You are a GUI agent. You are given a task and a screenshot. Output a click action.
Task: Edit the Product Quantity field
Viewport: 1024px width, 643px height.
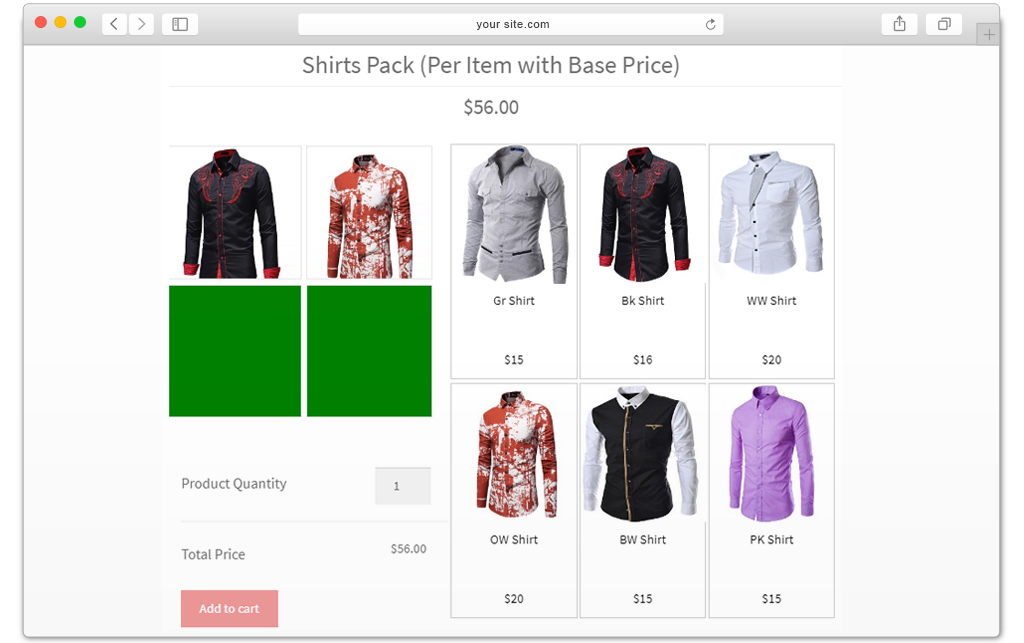pos(402,486)
